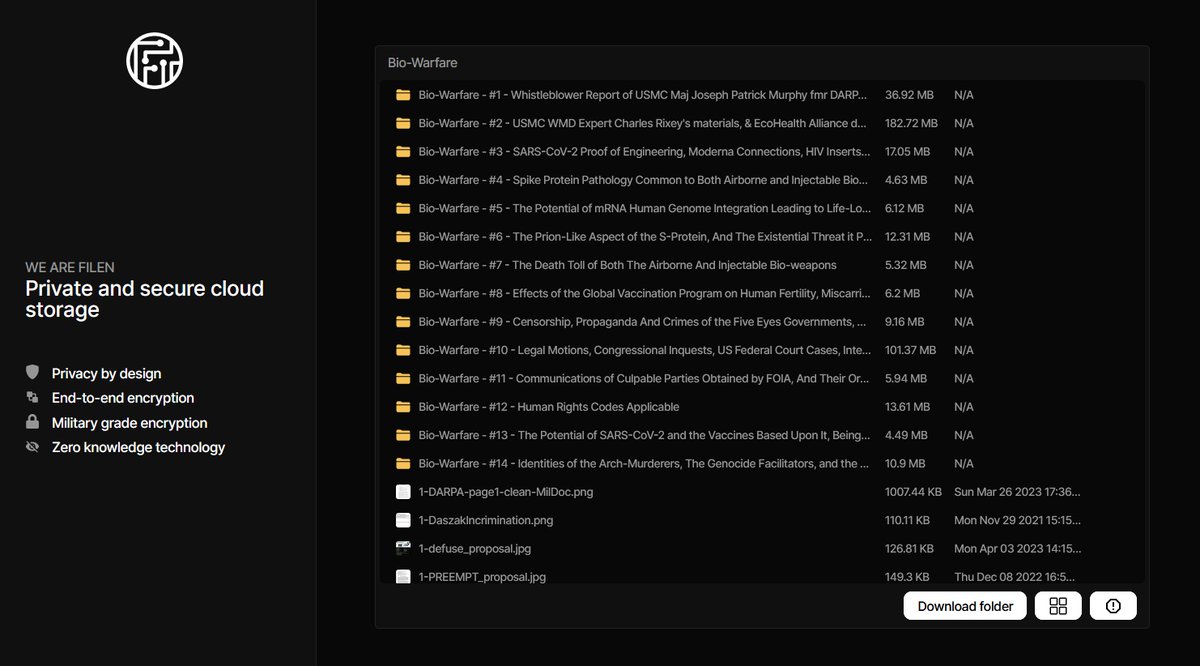Screen dimensions: 1200x666
Task: Click folder icon for Bio-Warfare #1
Action: (x=403, y=95)
